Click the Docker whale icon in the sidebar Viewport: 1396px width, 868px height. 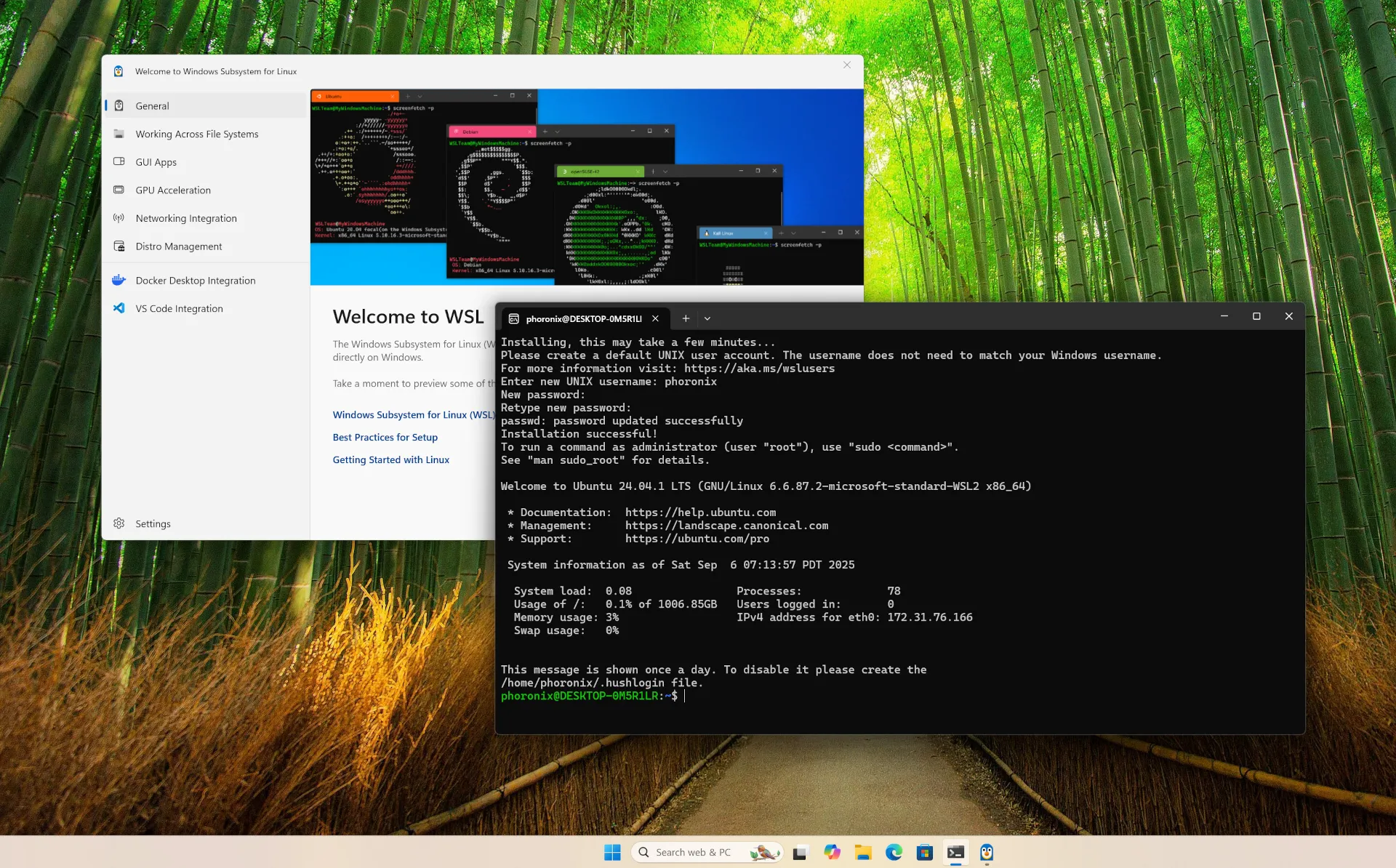119,280
